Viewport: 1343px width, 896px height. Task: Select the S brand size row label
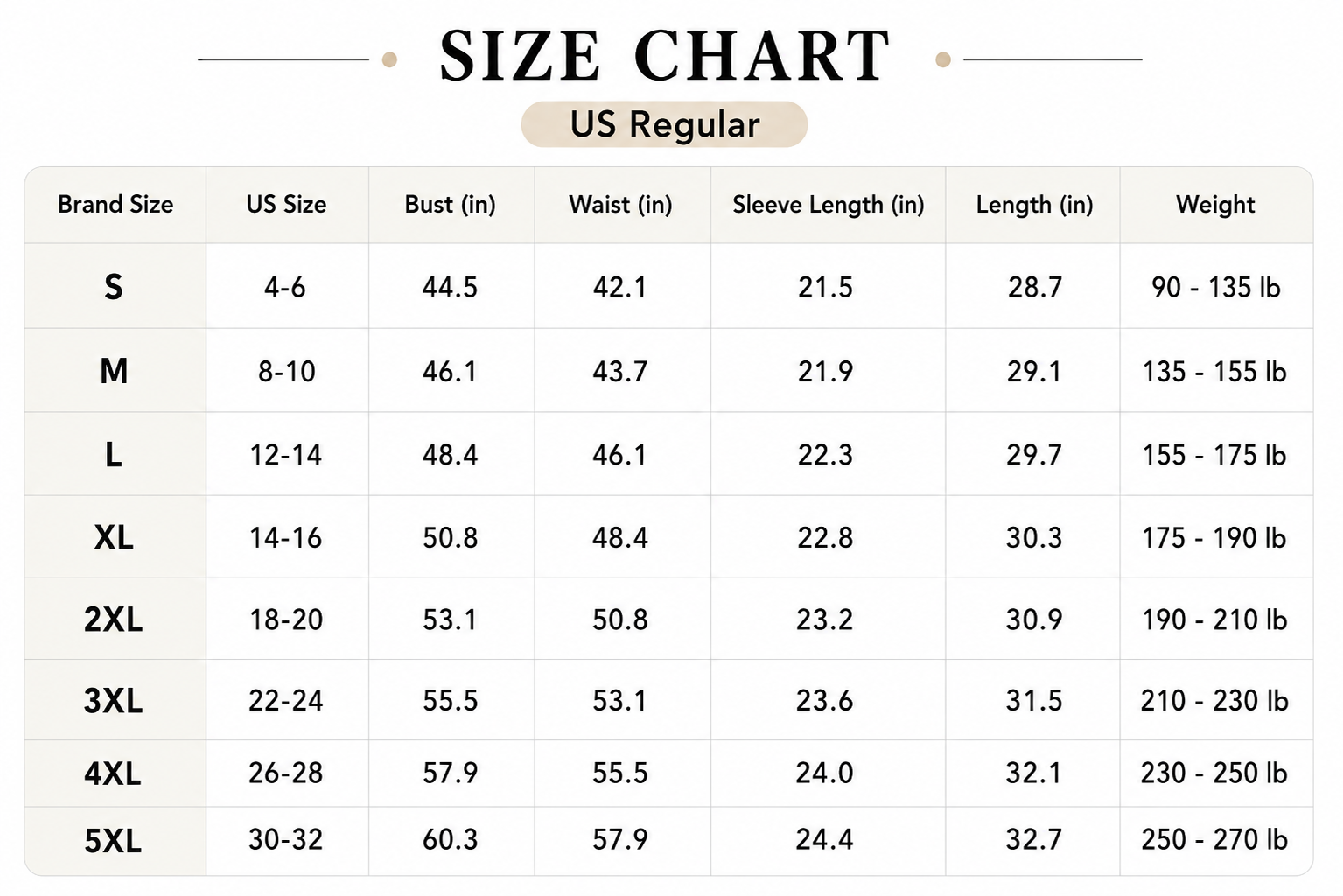pos(114,287)
